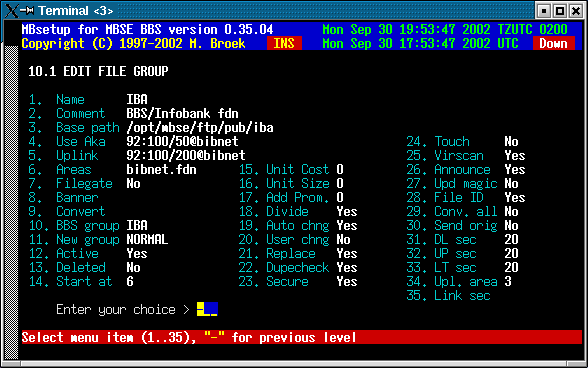Screen dimensions: 588x368
Task: Select menu item '33. LT sec'
Action: pos(441,267)
